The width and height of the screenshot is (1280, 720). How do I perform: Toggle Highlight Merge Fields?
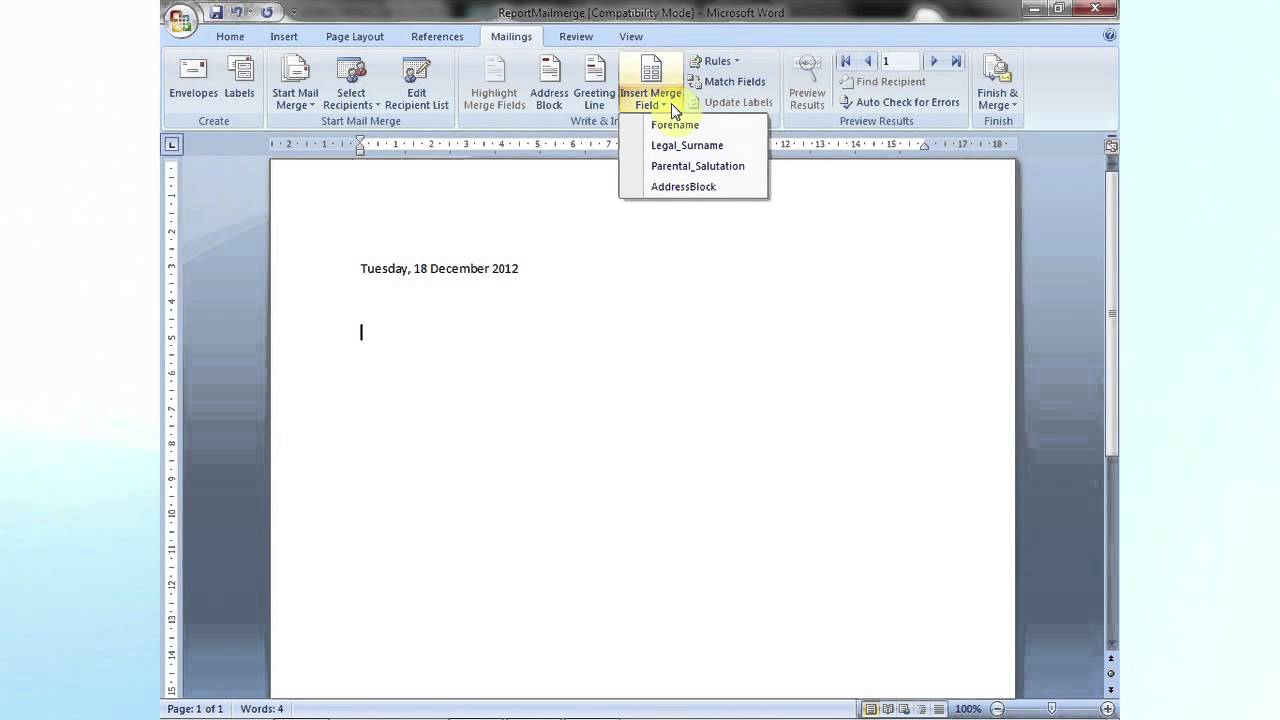tap(494, 82)
